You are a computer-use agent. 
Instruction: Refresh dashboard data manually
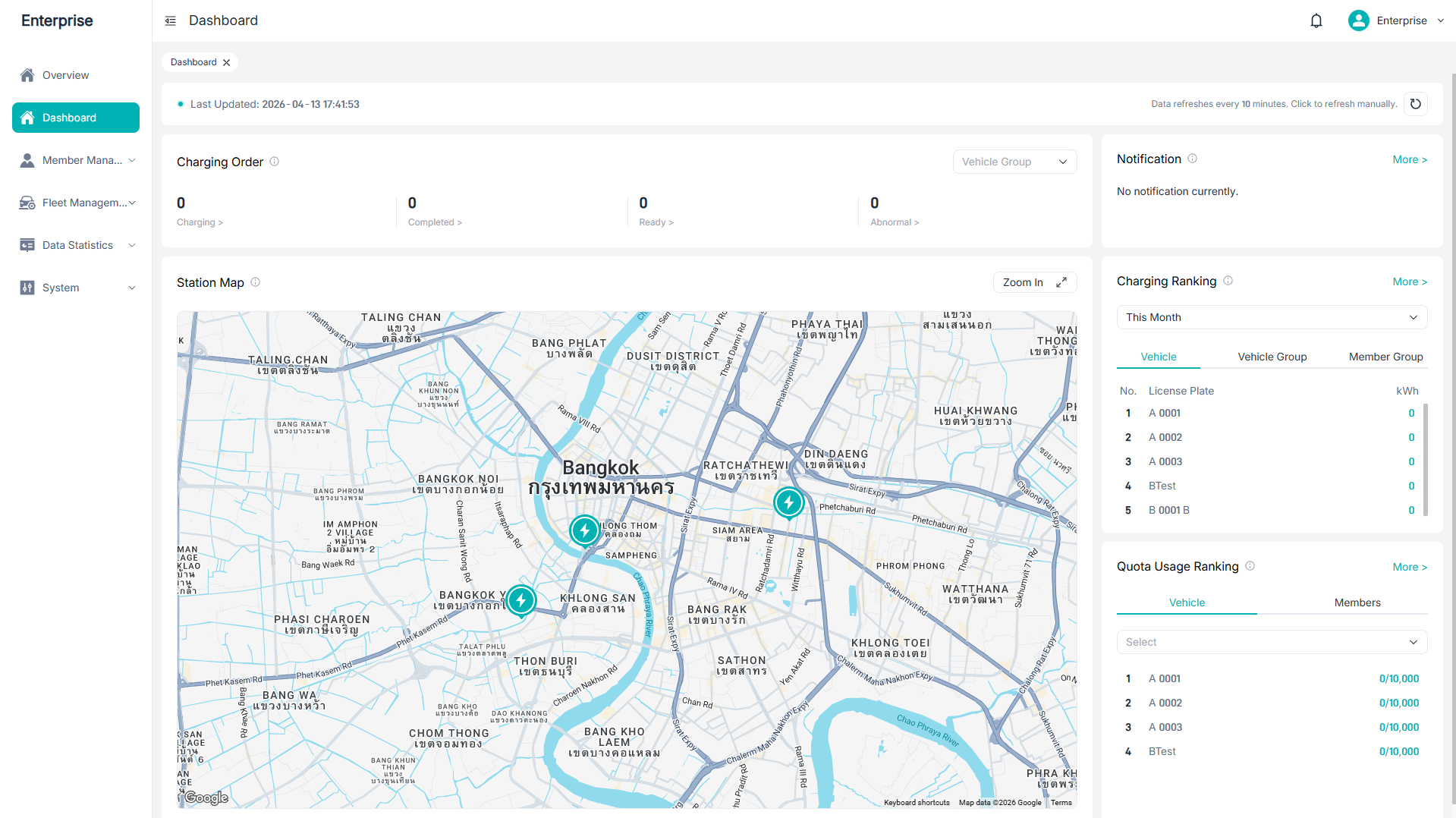tap(1416, 104)
